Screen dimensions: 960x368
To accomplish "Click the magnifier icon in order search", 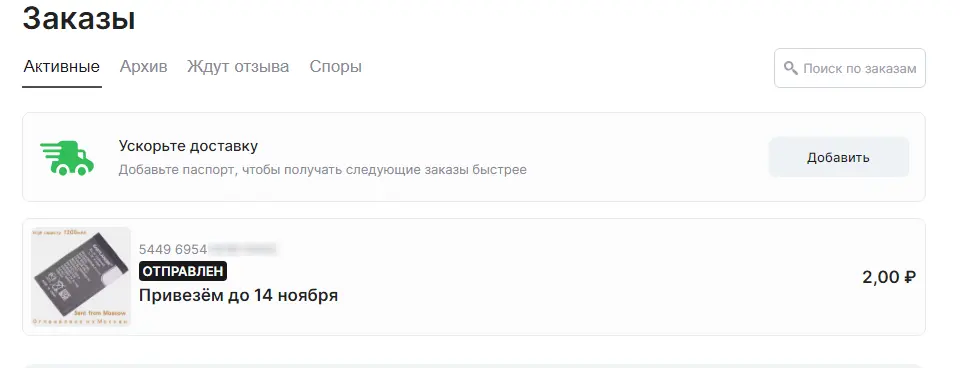I will point(791,68).
